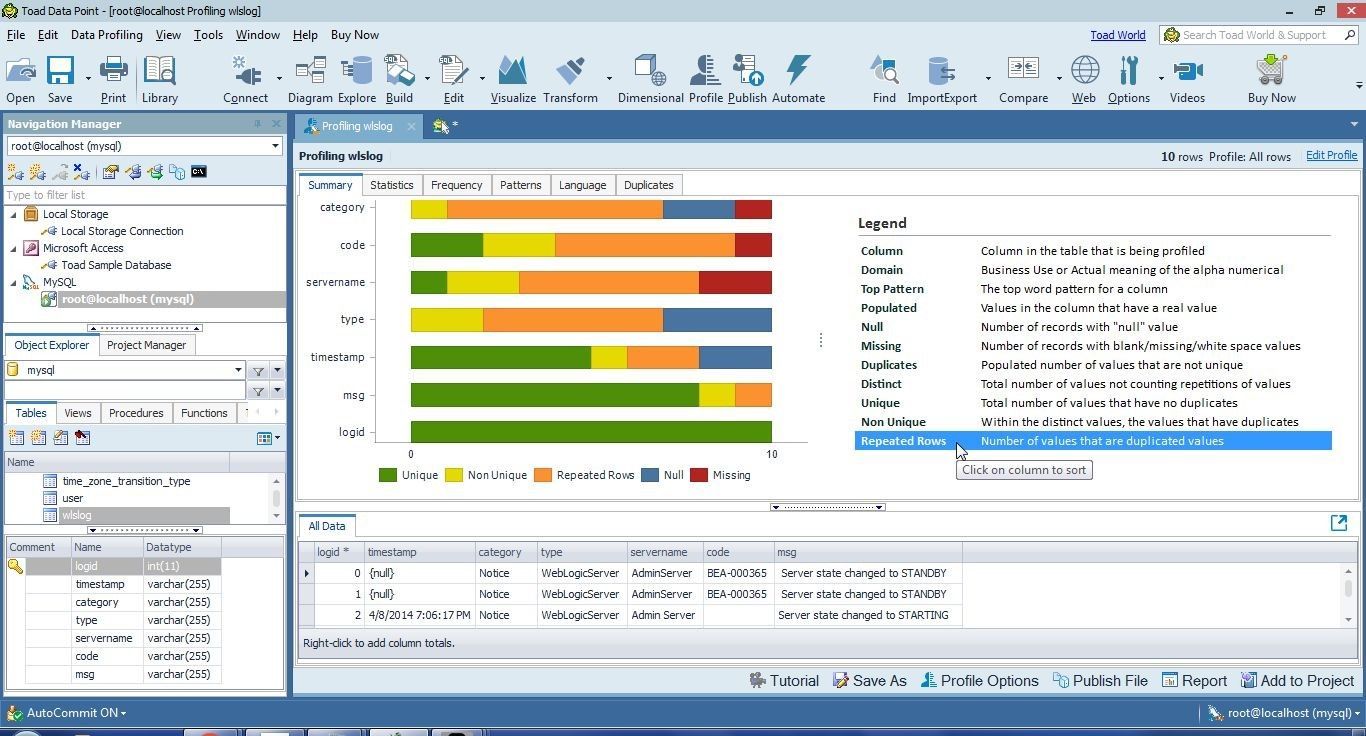1366x736 pixels.
Task: Open the Tools menu
Action: [208, 35]
